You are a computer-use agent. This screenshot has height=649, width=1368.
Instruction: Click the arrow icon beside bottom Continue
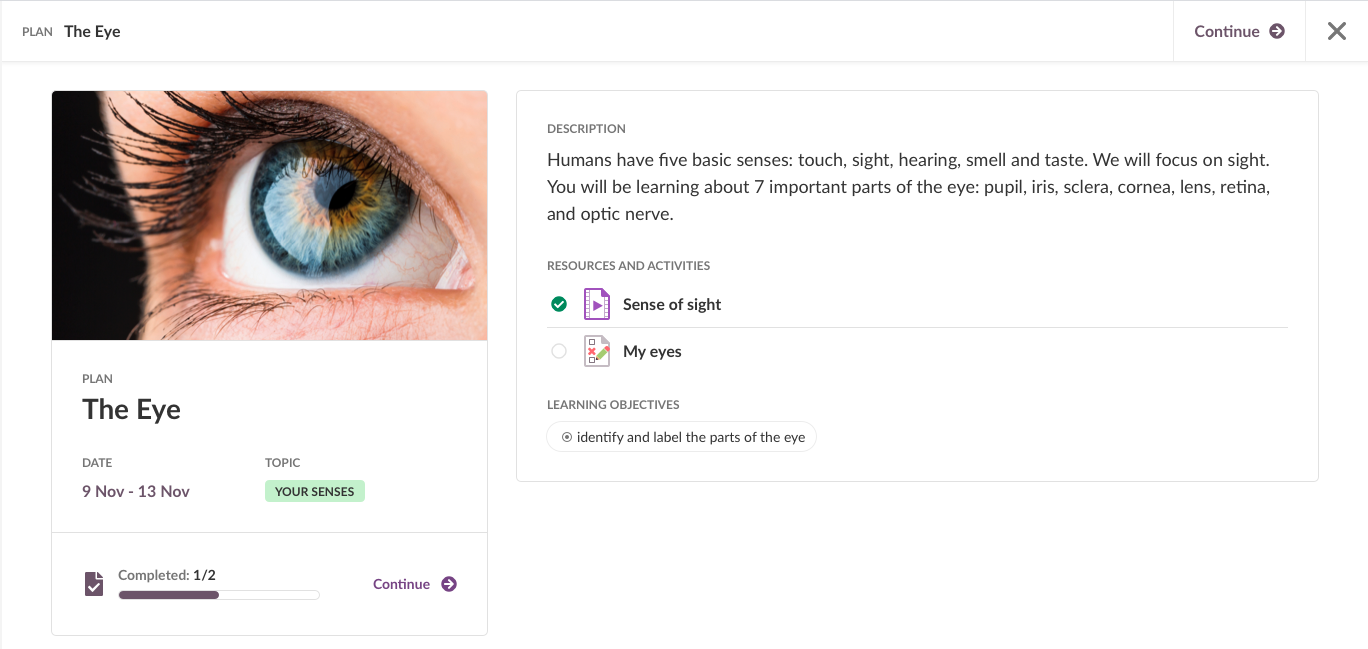click(x=449, y=584)
